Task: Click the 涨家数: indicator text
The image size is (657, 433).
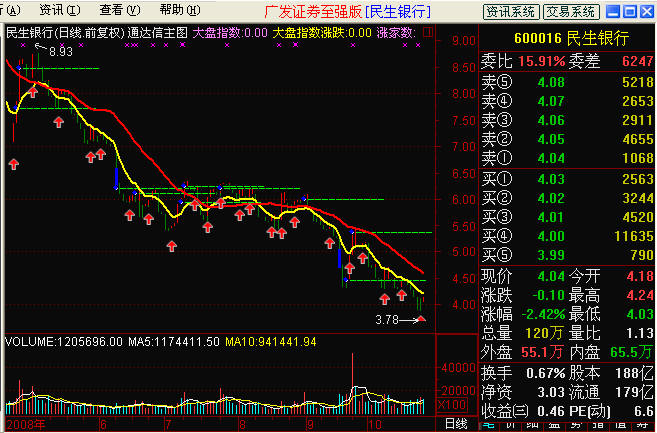Action: click(396, 33)
